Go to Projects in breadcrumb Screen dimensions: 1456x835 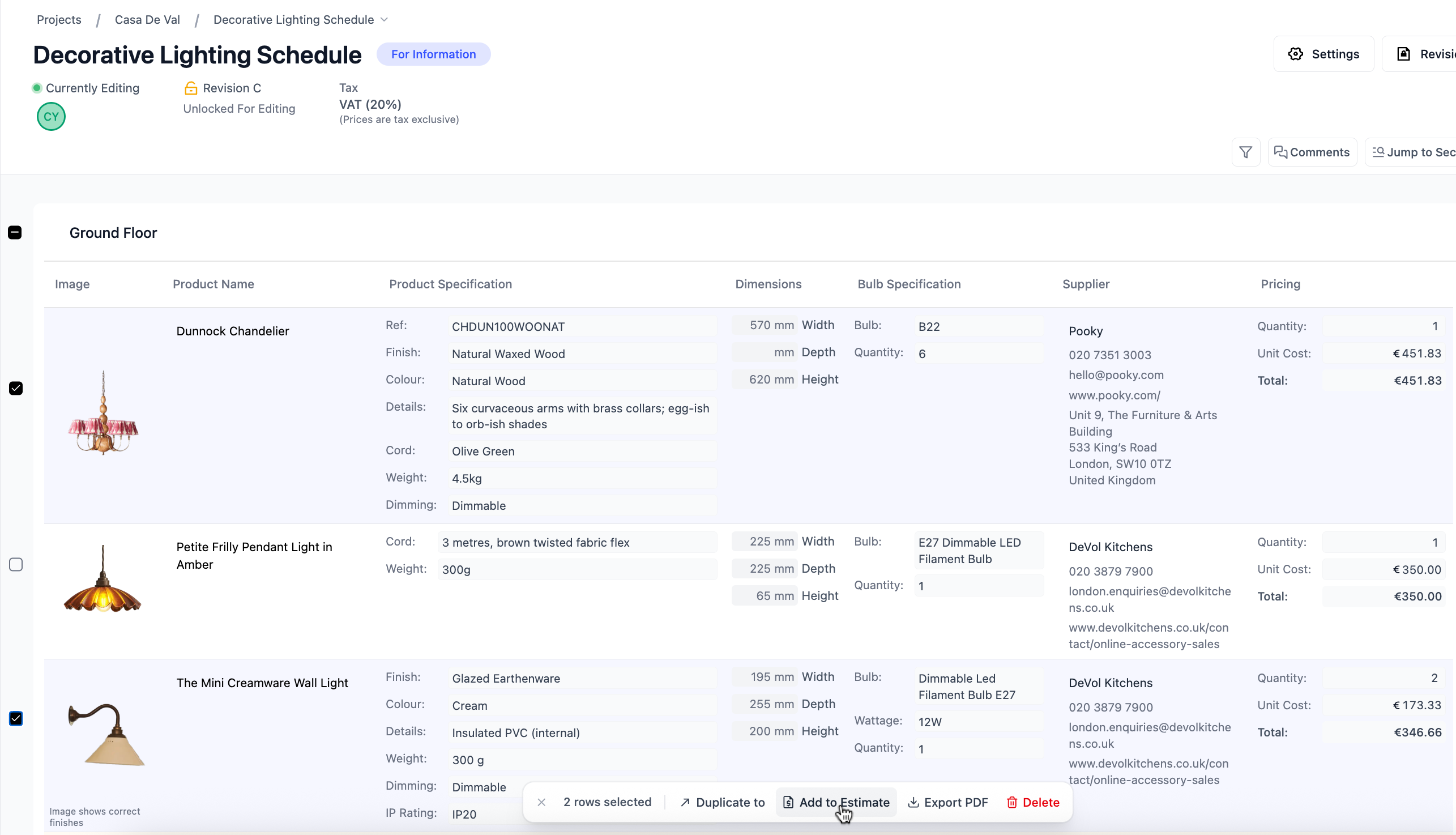pyautogui.click(x=59, y=19)
